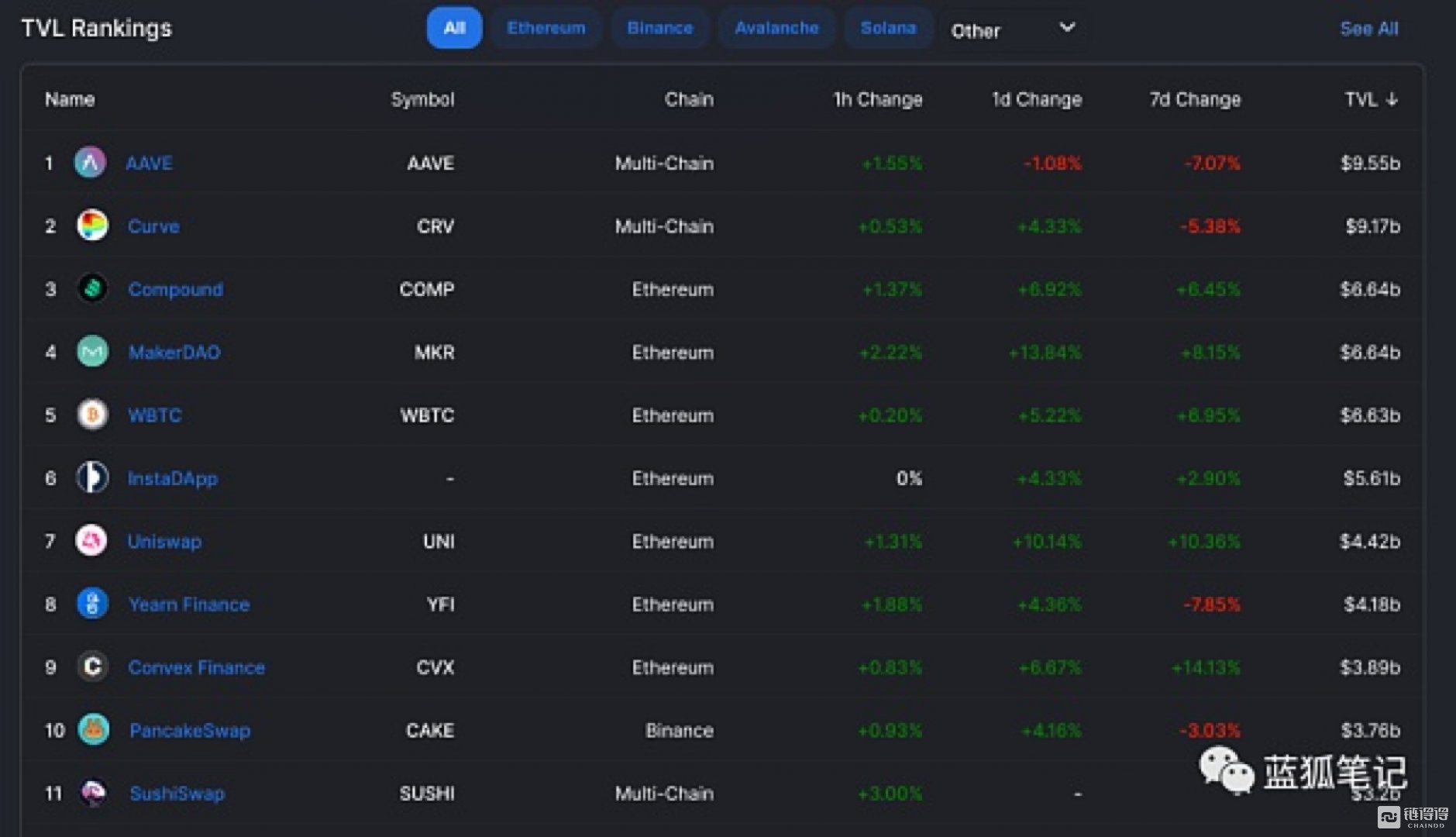Click the WBTC bitcoin logo icon
This screenshot has height=837, width=1456.
92,415
